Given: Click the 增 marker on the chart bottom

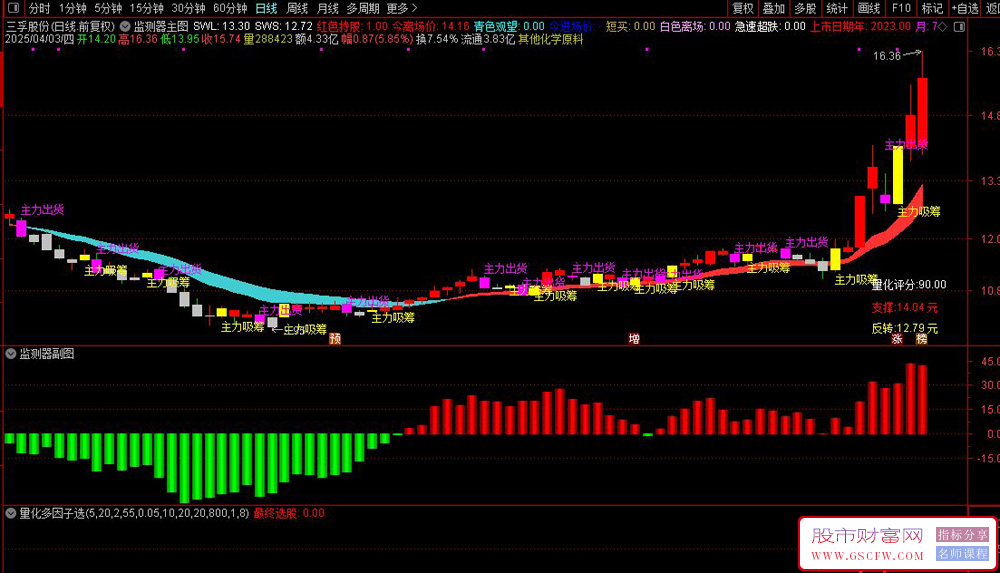Looking at the screenshot, I should (x=634, y=339).
